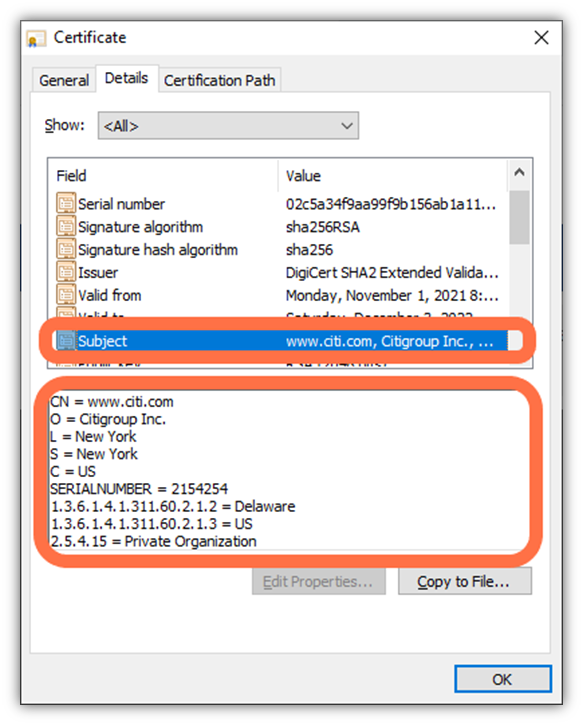Click the www.citi.com, Citigroup Inc. value
This screenshot has height=725, width=583.
(389, 341)
